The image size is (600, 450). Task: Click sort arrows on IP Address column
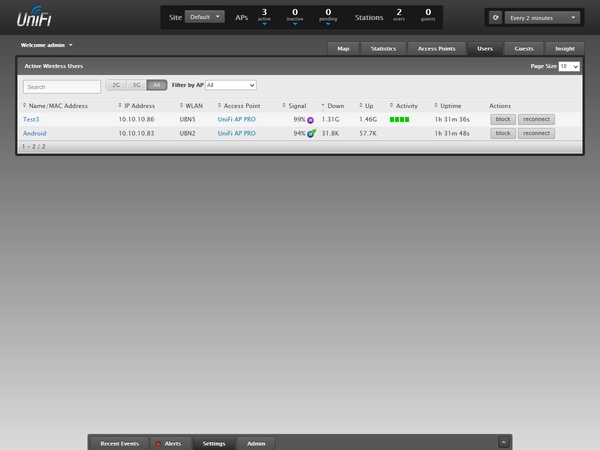[x=120, y=105]
